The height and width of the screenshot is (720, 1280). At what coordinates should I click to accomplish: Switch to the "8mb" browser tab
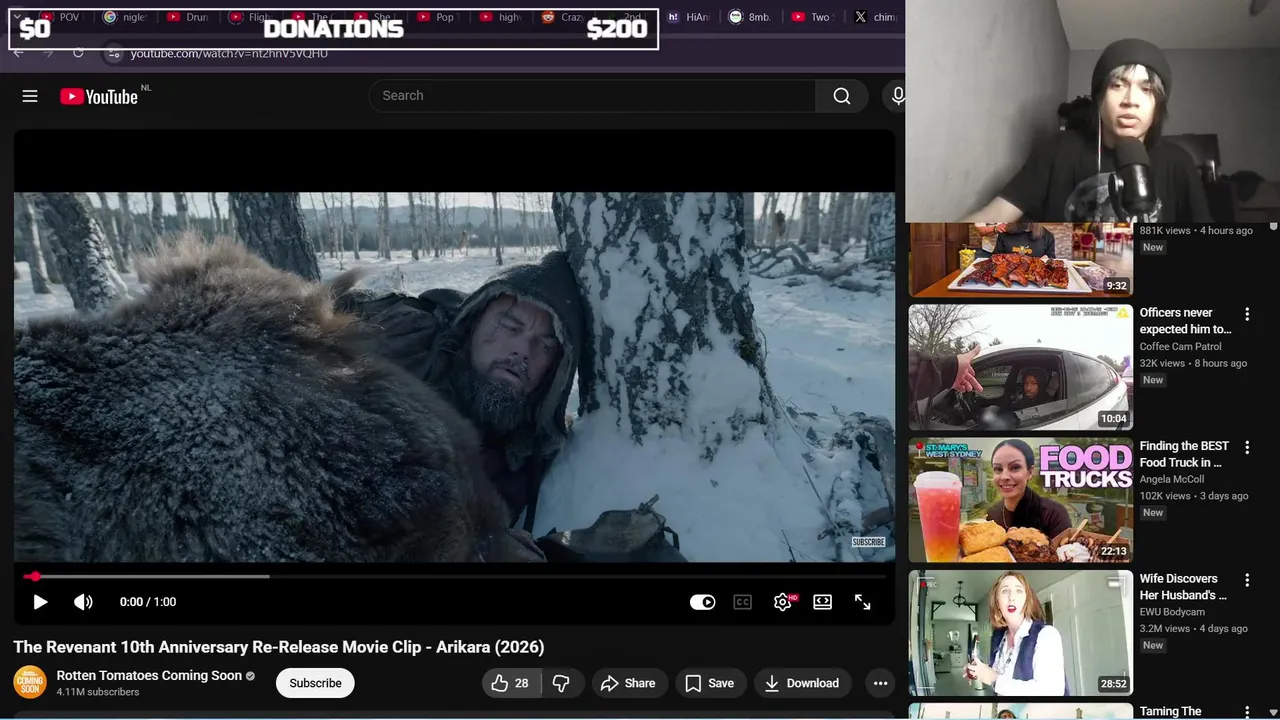(750, 17)
